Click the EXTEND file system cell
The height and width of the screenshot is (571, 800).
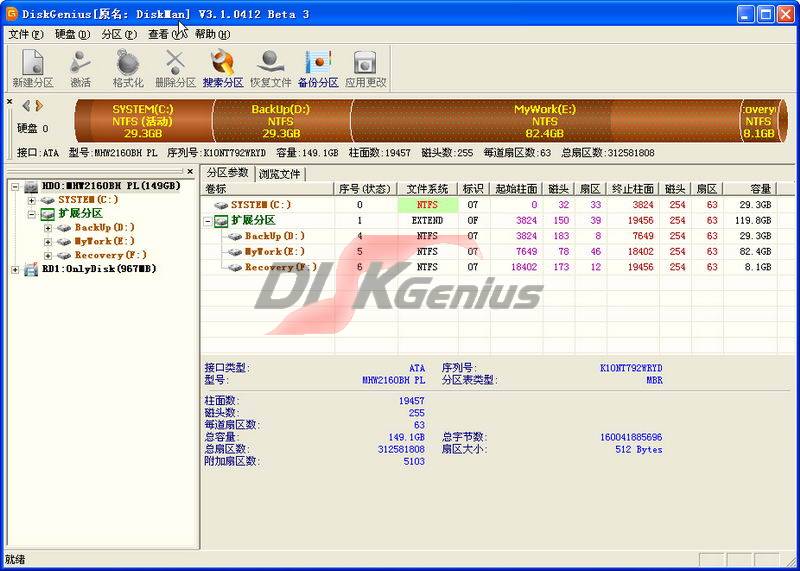[427, 221]
